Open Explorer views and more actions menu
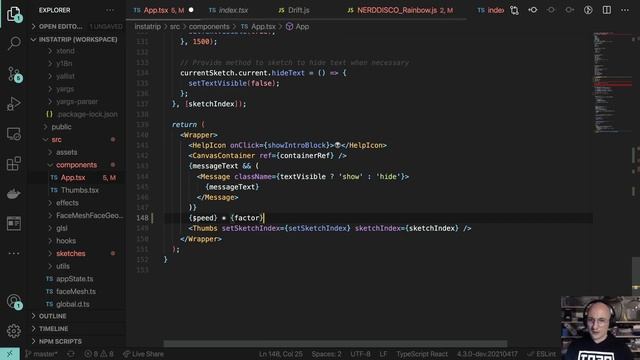Screen dimensions: 640x360 (x=110, y=10)
